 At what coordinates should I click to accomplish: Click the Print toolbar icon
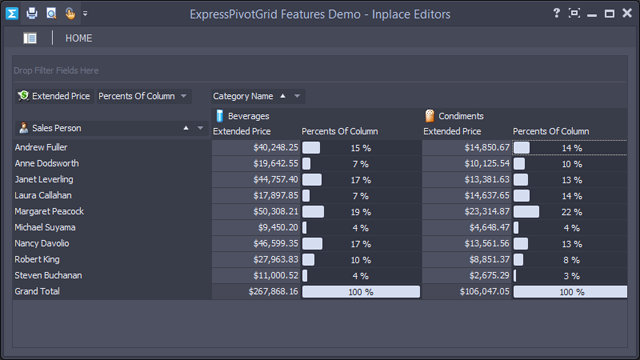point(31,13)
